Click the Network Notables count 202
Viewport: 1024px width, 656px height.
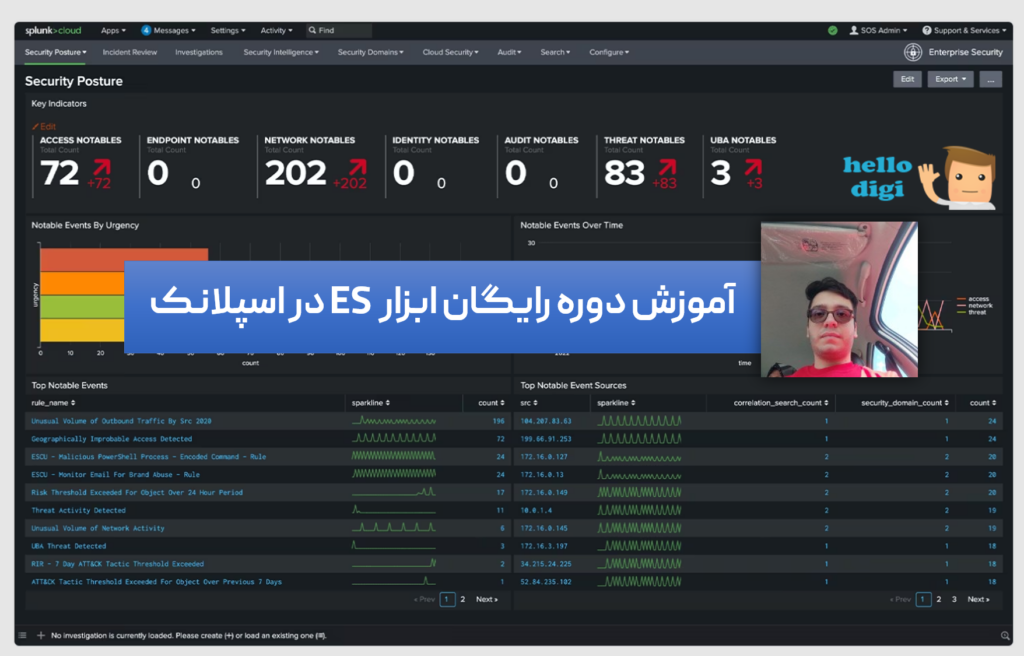pos(295,173)
